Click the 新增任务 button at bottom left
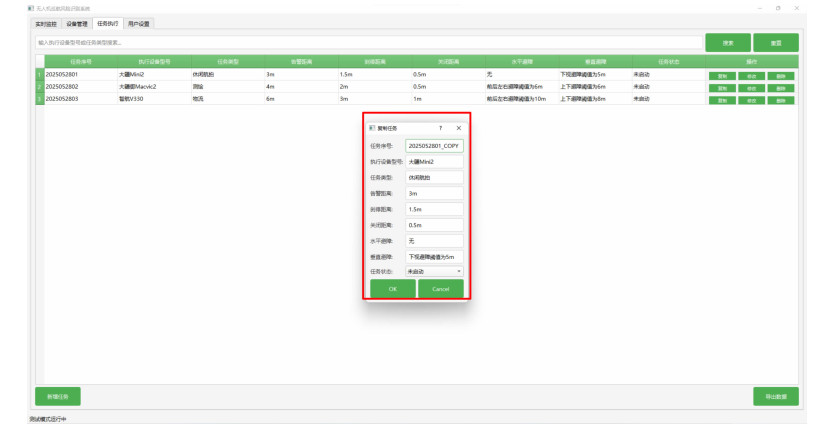The height and width of the screenshot is (435, 830). pos(57,396)
